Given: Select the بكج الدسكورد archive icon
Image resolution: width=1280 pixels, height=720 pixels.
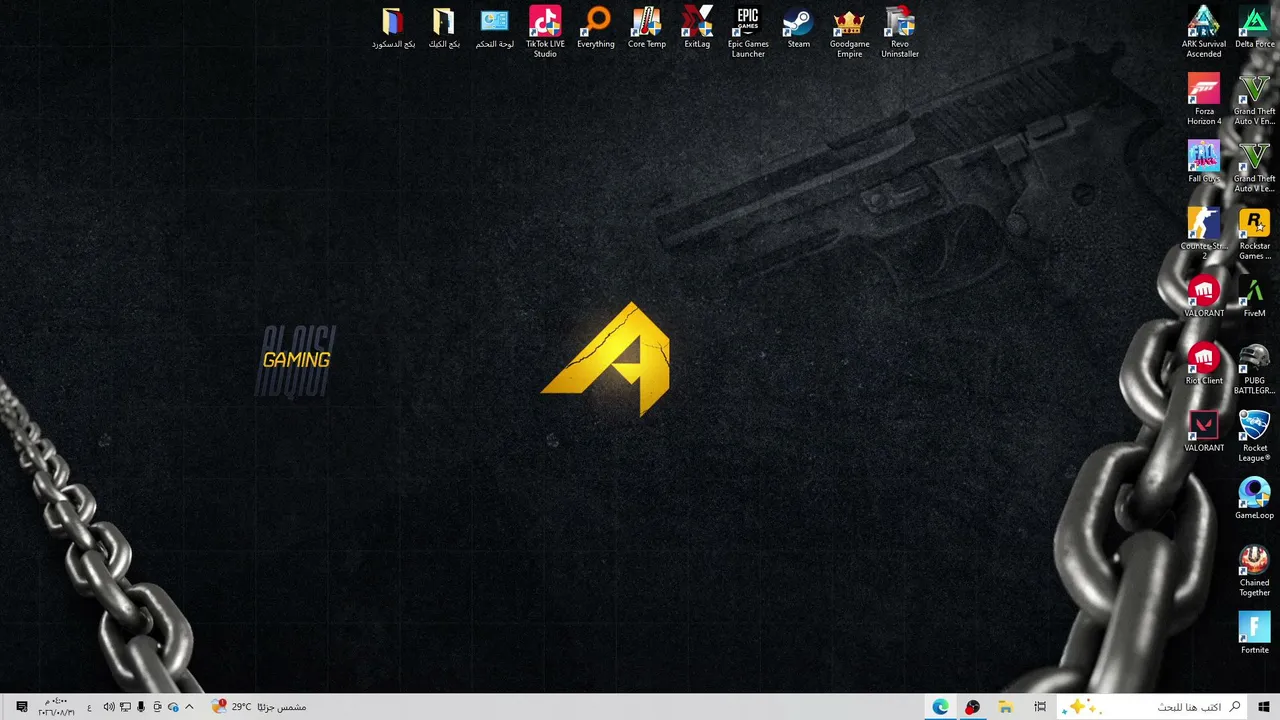Looking at the screenshot, I should tap(393, 28).
